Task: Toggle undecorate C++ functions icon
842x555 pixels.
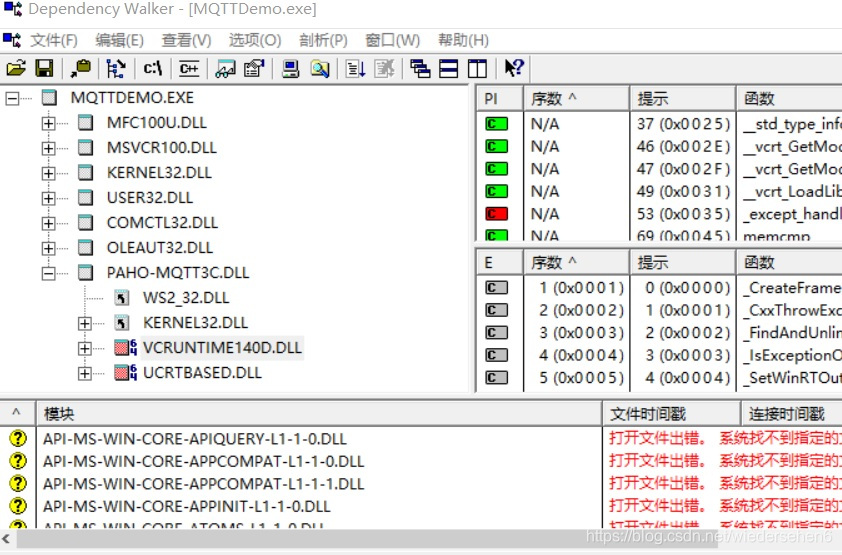Action: (x=188, y=69)
